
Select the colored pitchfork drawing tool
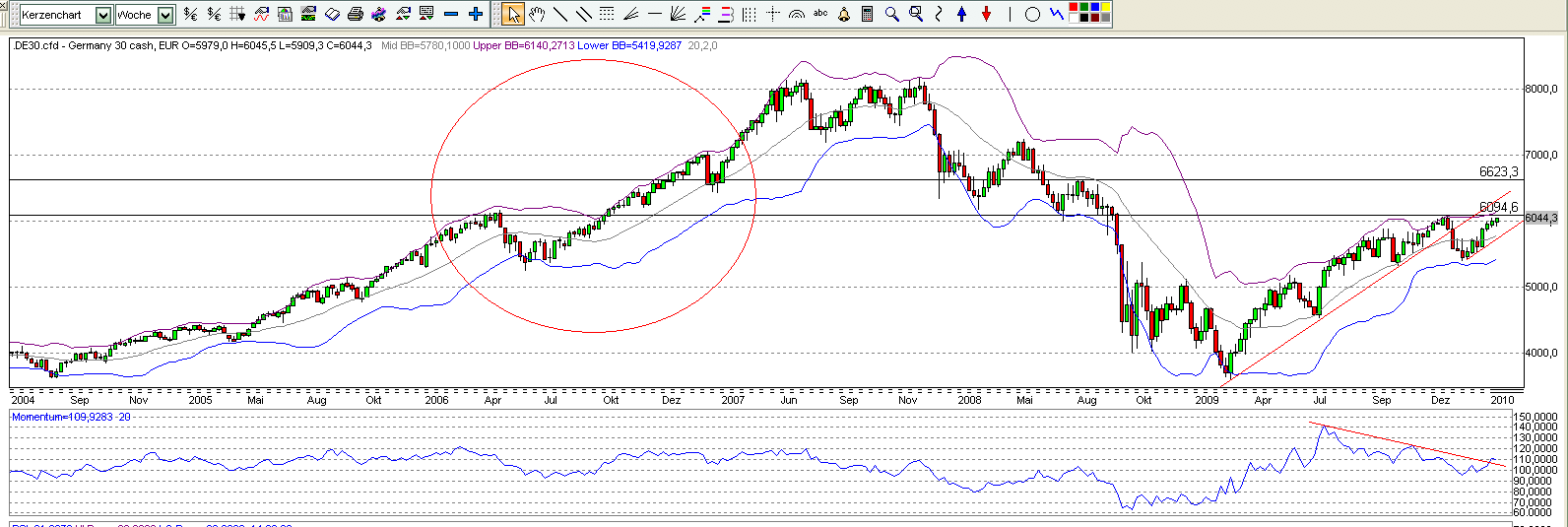click(x=701, y=14)
